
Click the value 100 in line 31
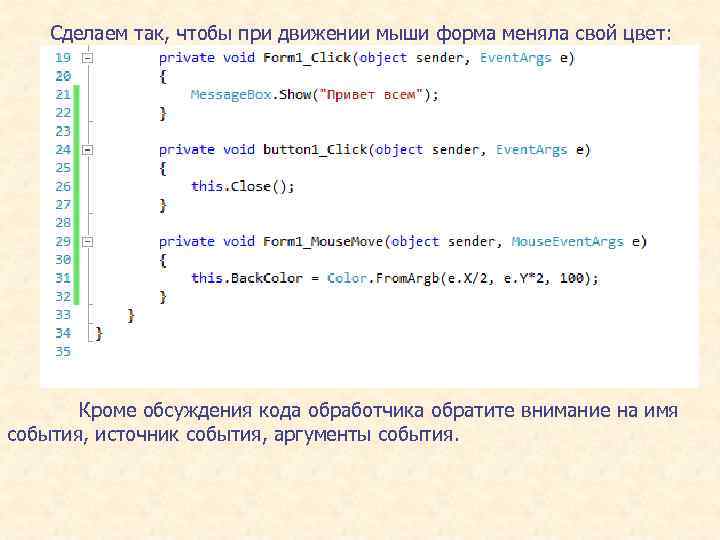pyautogui.click(x=572, y=278)
